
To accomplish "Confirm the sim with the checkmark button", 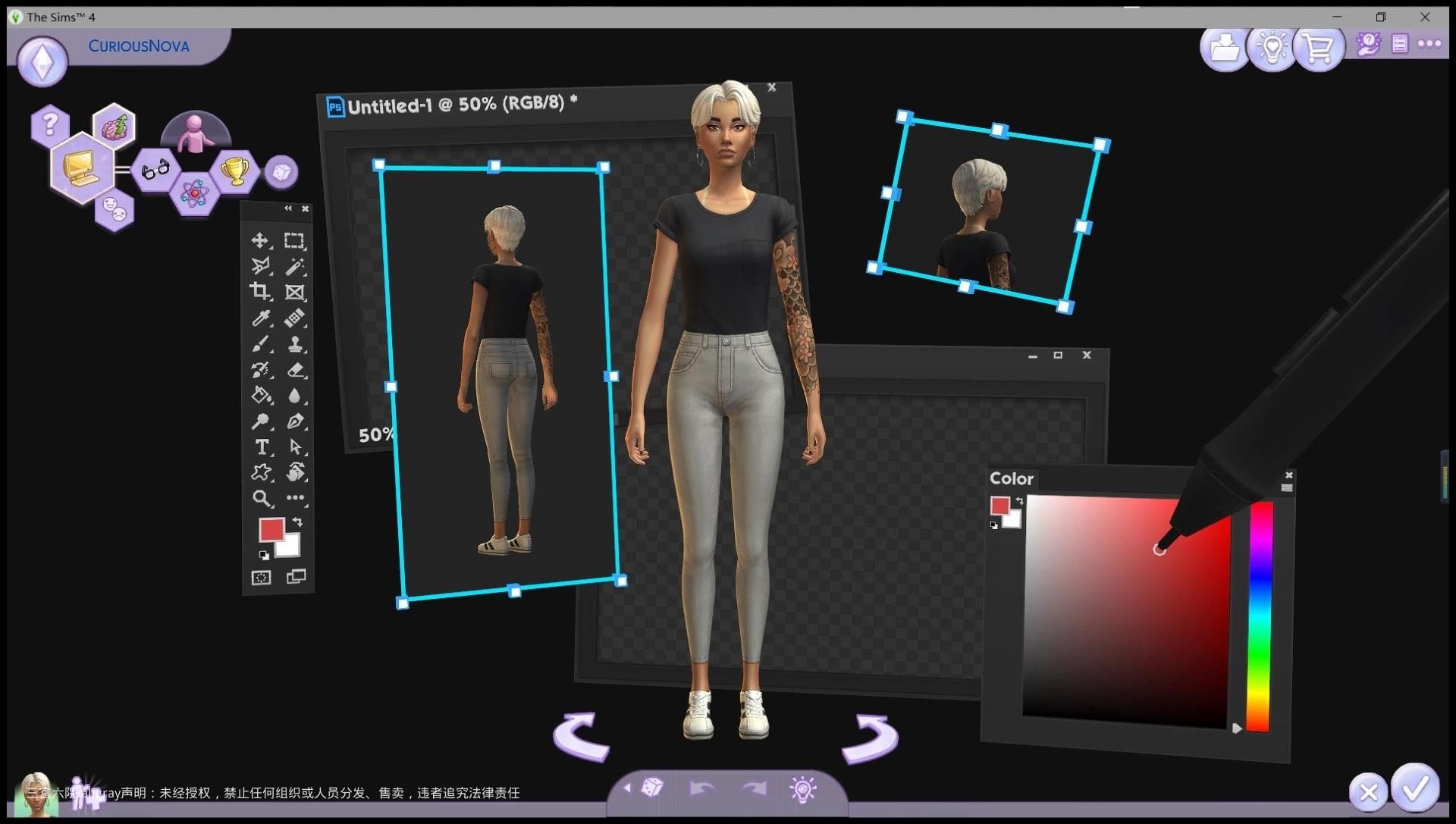I will coord(1415,789).
